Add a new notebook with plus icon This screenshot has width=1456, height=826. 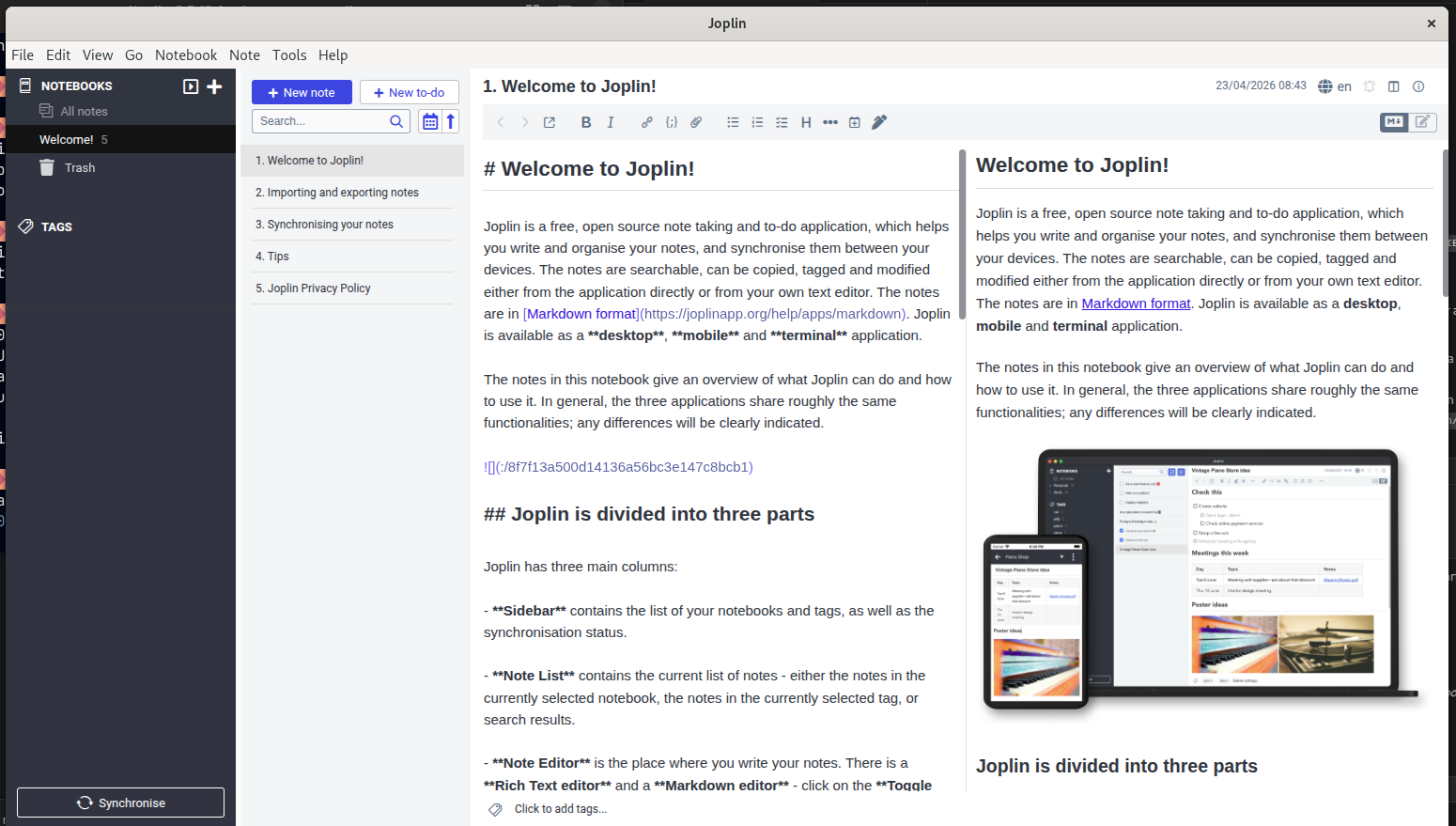pyautogui.click(x=214, y=86)
